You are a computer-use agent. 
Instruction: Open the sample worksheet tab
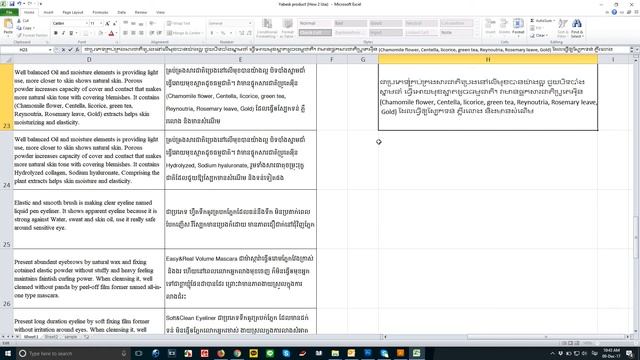pyautogui.click(x=71, y=337)
